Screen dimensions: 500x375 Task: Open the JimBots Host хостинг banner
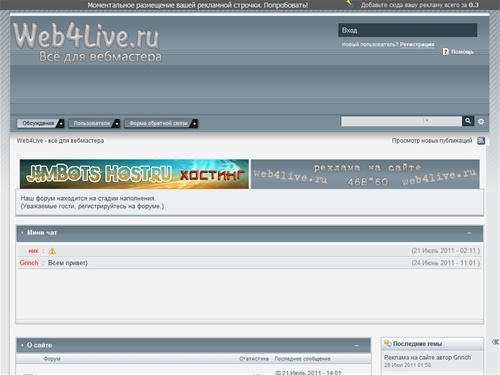click(x=134, y=174)
